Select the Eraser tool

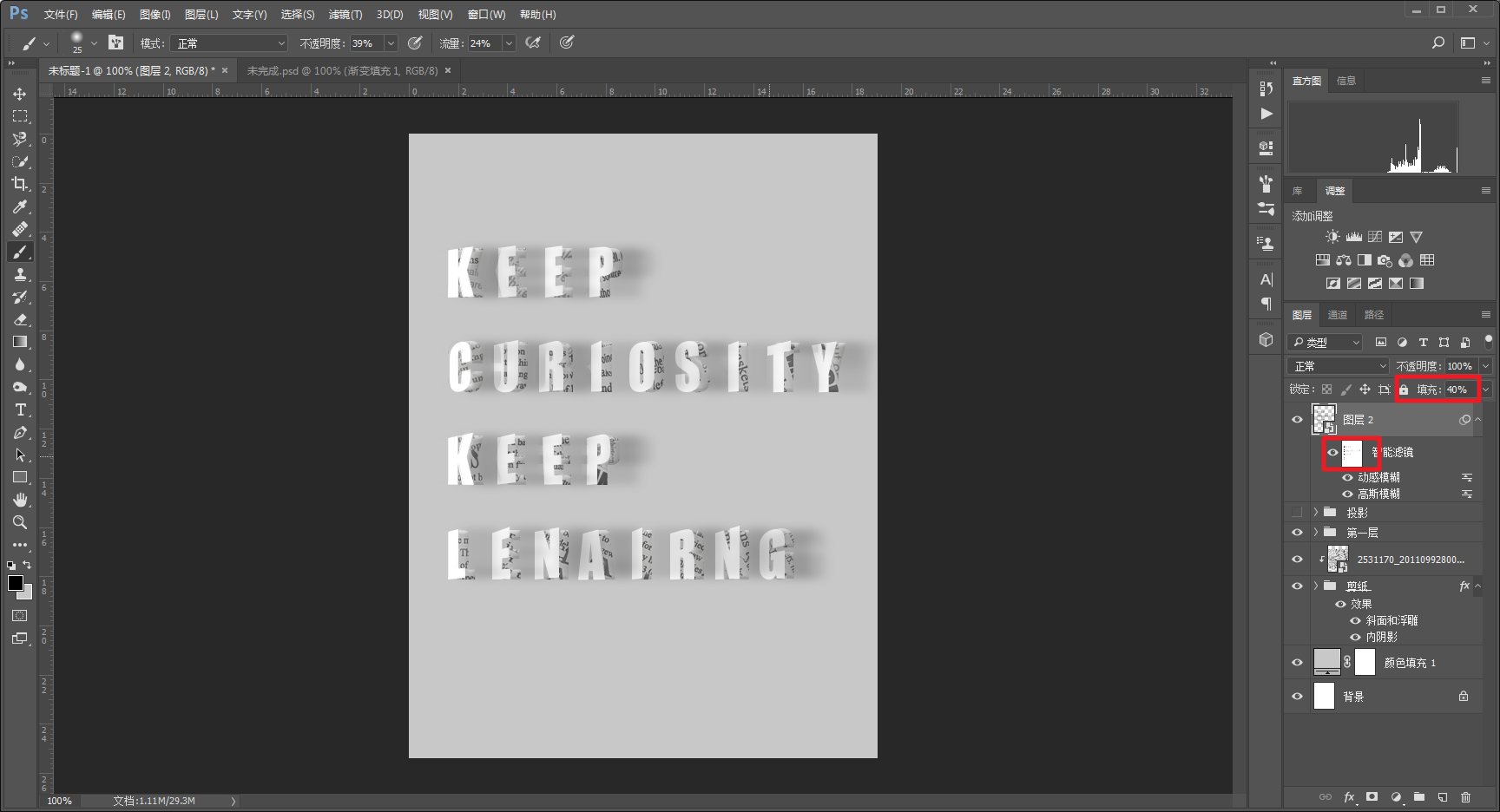pyautogui.click(x=19, y=319)
